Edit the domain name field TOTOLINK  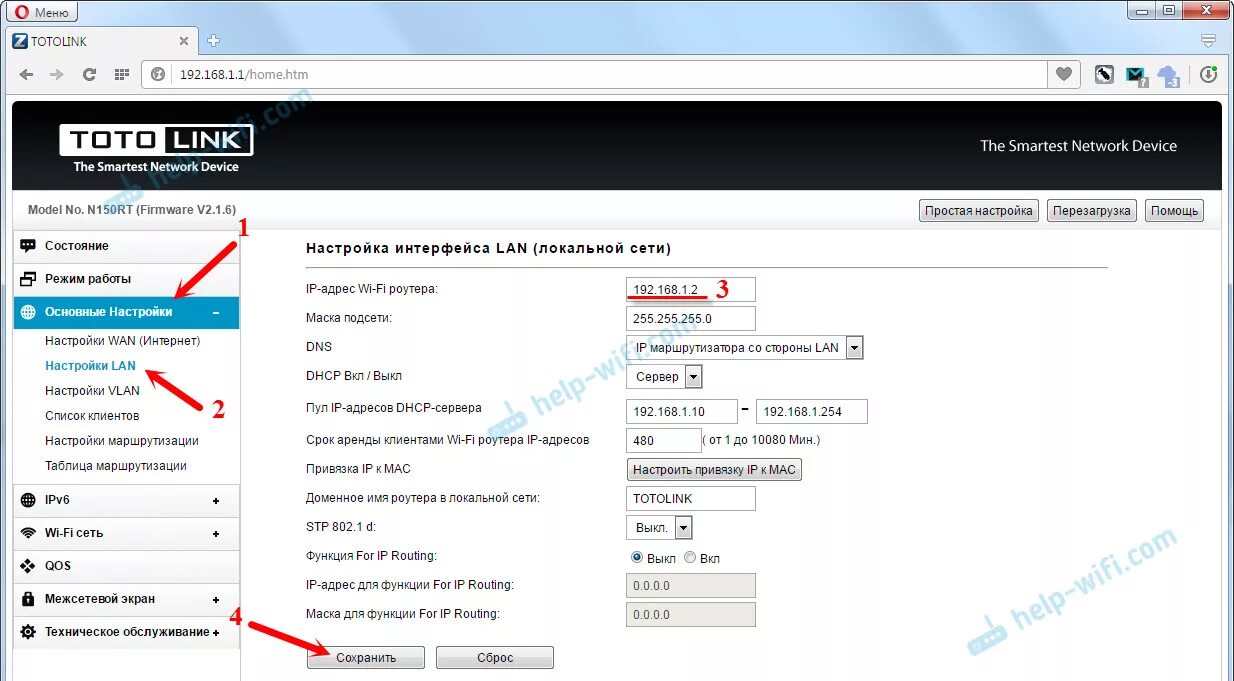[x=691, y=499]
